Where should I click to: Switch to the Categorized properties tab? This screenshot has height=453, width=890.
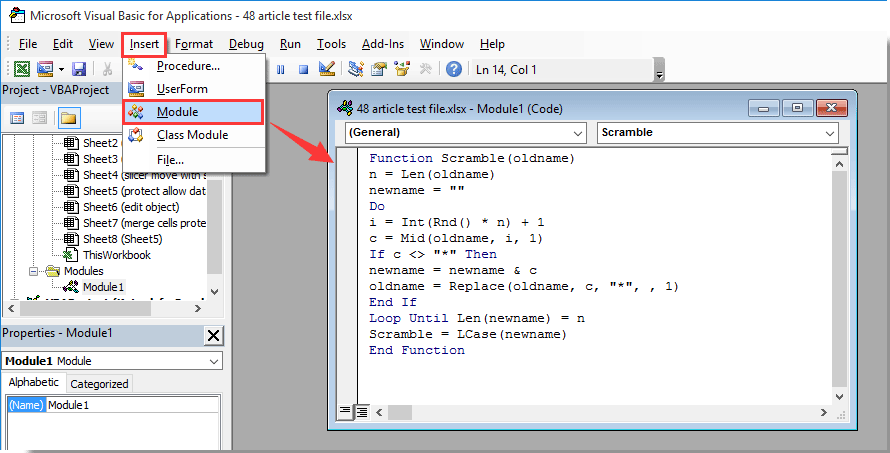click(x=99, y=383)
